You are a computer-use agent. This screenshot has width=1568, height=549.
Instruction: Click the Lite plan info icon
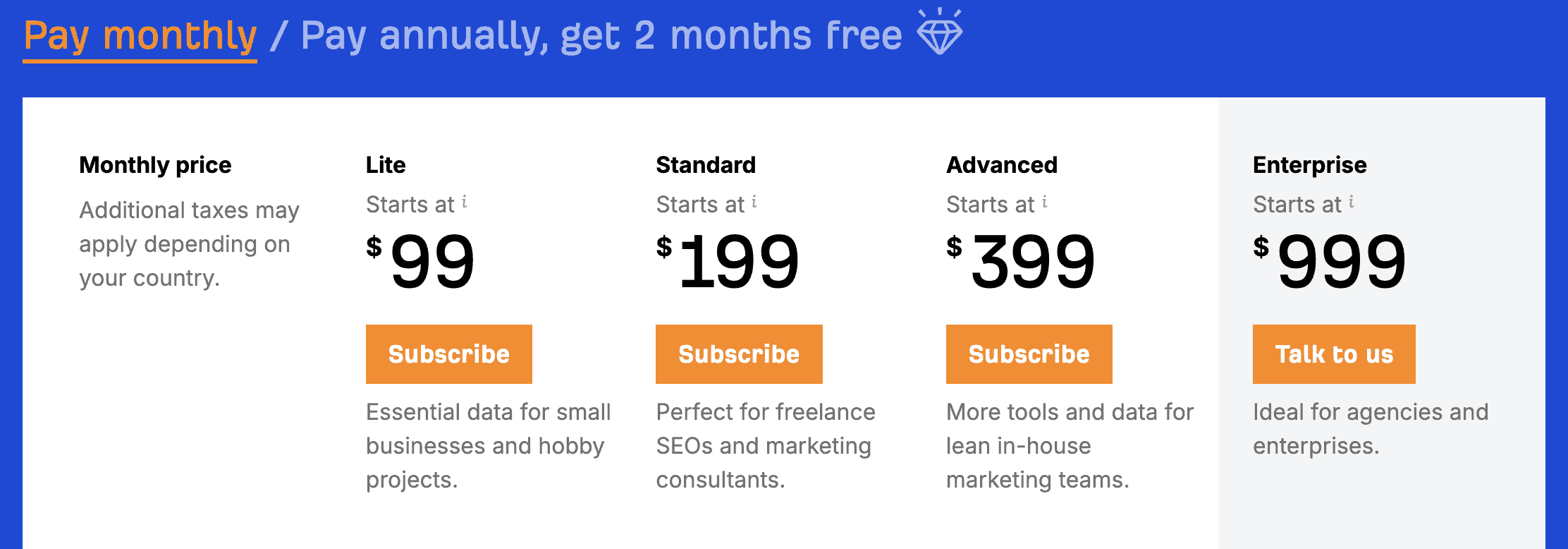tap(465, 203)
